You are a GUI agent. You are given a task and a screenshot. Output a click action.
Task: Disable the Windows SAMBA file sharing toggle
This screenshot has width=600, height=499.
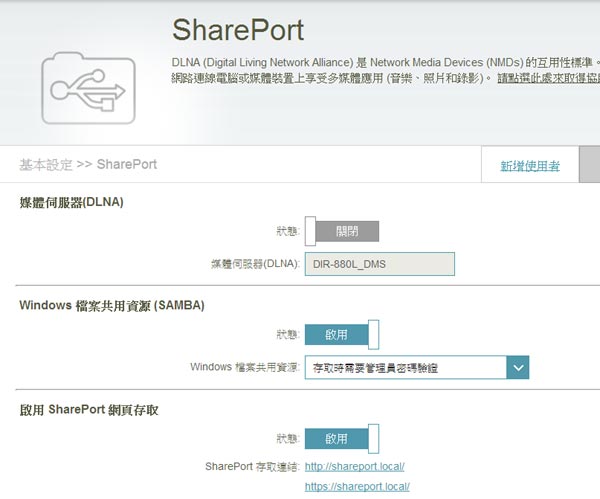coord(341,334)
